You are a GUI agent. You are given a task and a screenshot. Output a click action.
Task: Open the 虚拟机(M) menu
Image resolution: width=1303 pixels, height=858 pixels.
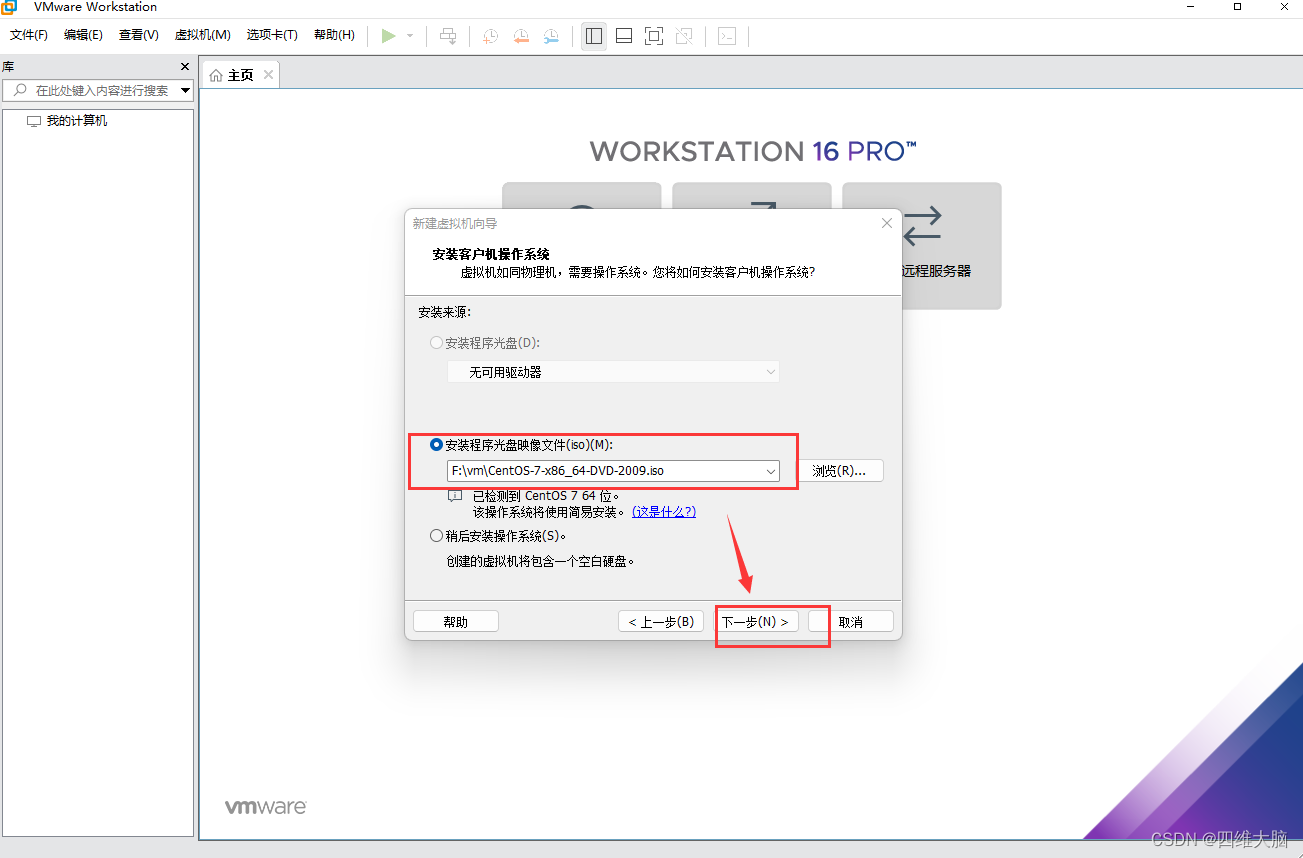click(203, 35)
